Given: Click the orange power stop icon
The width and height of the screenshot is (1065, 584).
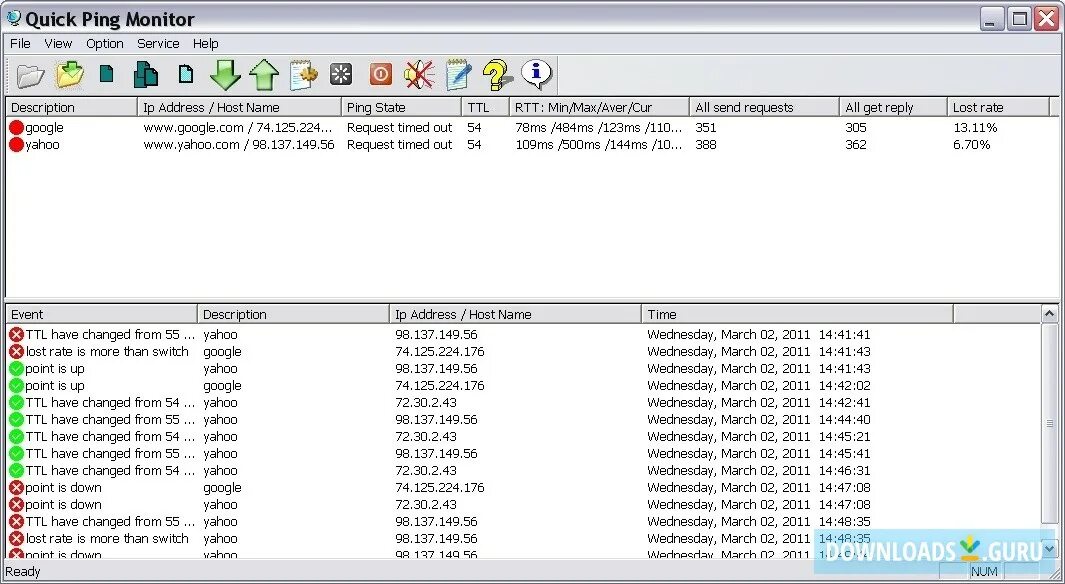Looking at the screenshot, I should (380, 74).
